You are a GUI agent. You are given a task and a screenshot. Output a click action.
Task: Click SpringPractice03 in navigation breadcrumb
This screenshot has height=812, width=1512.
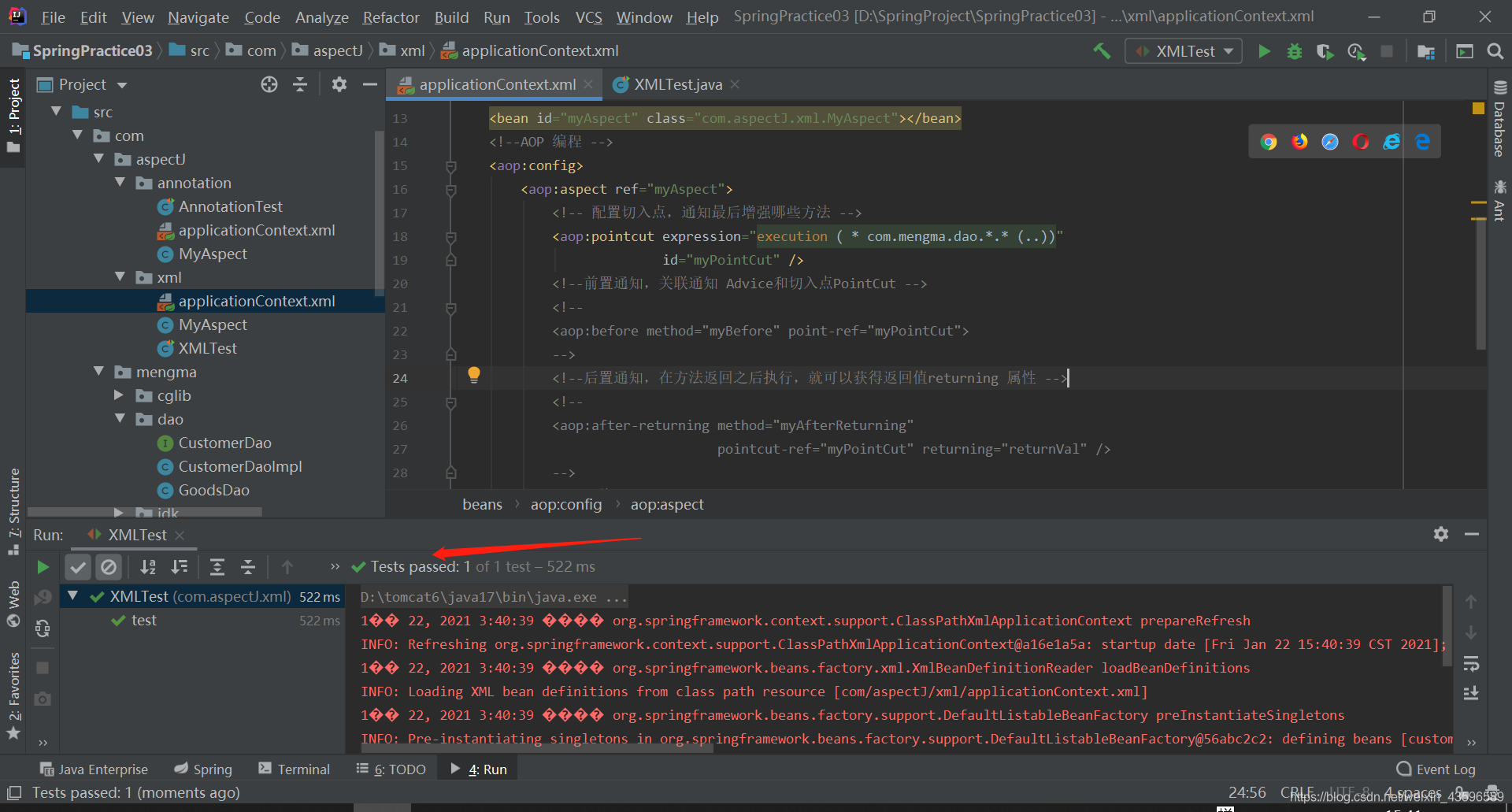[83, 51]
